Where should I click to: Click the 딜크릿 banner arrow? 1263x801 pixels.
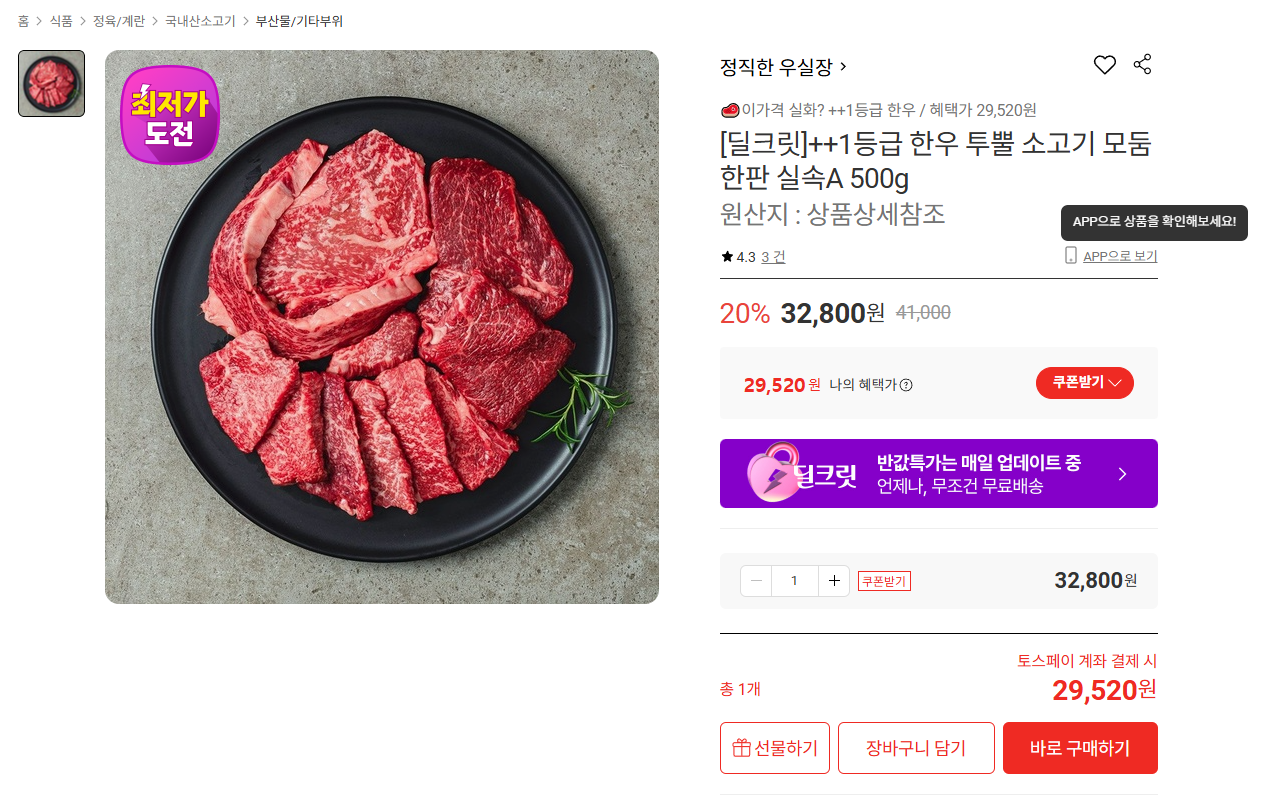click(x=1122, y=474)
